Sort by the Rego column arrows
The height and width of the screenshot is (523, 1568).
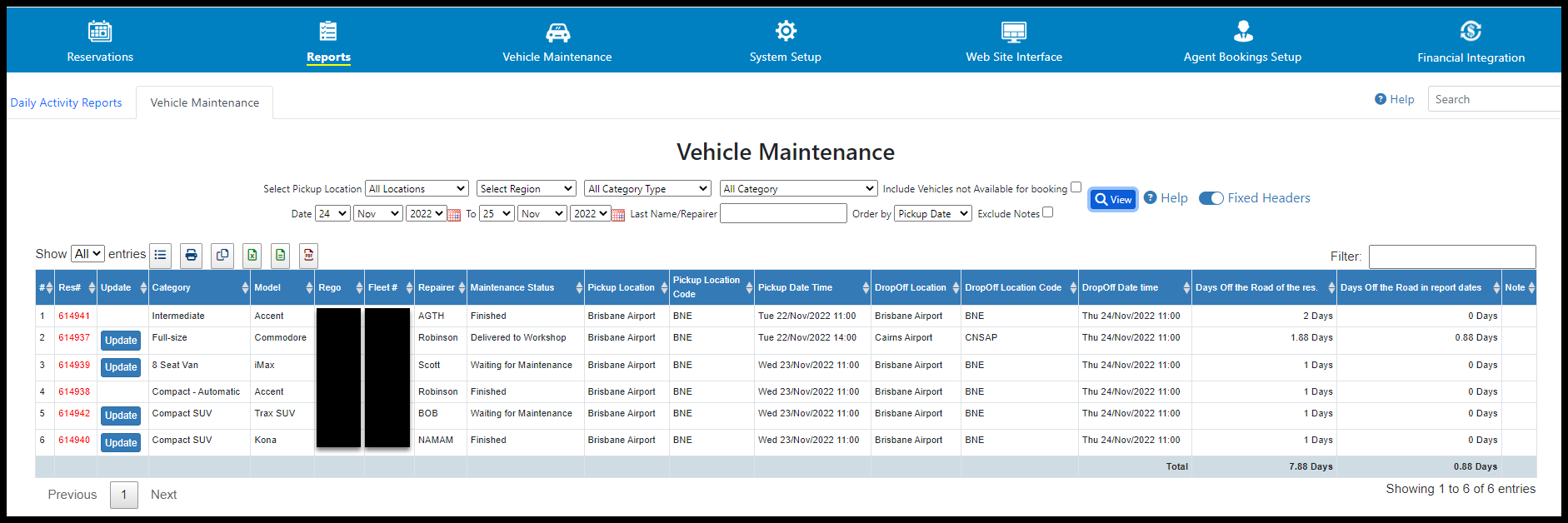point(359,287)
